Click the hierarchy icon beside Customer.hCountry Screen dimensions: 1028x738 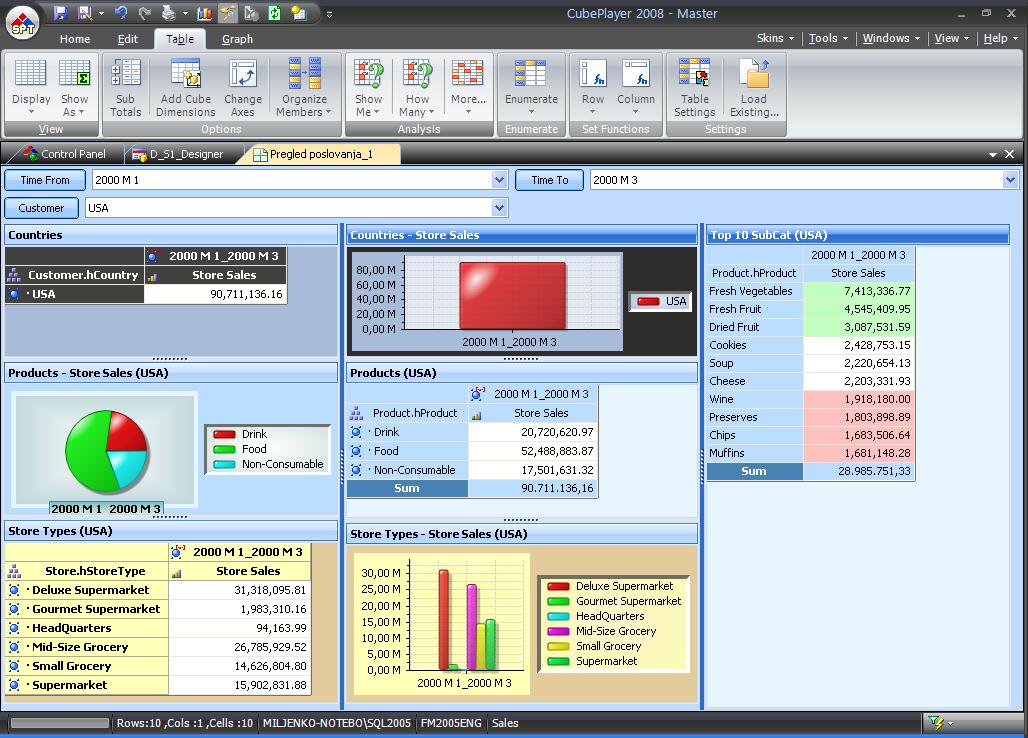[14, 275]
